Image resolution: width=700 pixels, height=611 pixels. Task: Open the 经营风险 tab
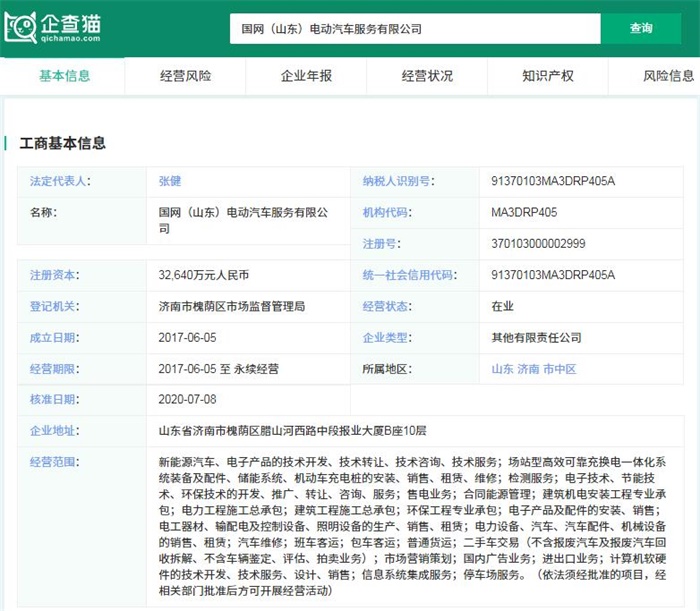click(185, 76)
